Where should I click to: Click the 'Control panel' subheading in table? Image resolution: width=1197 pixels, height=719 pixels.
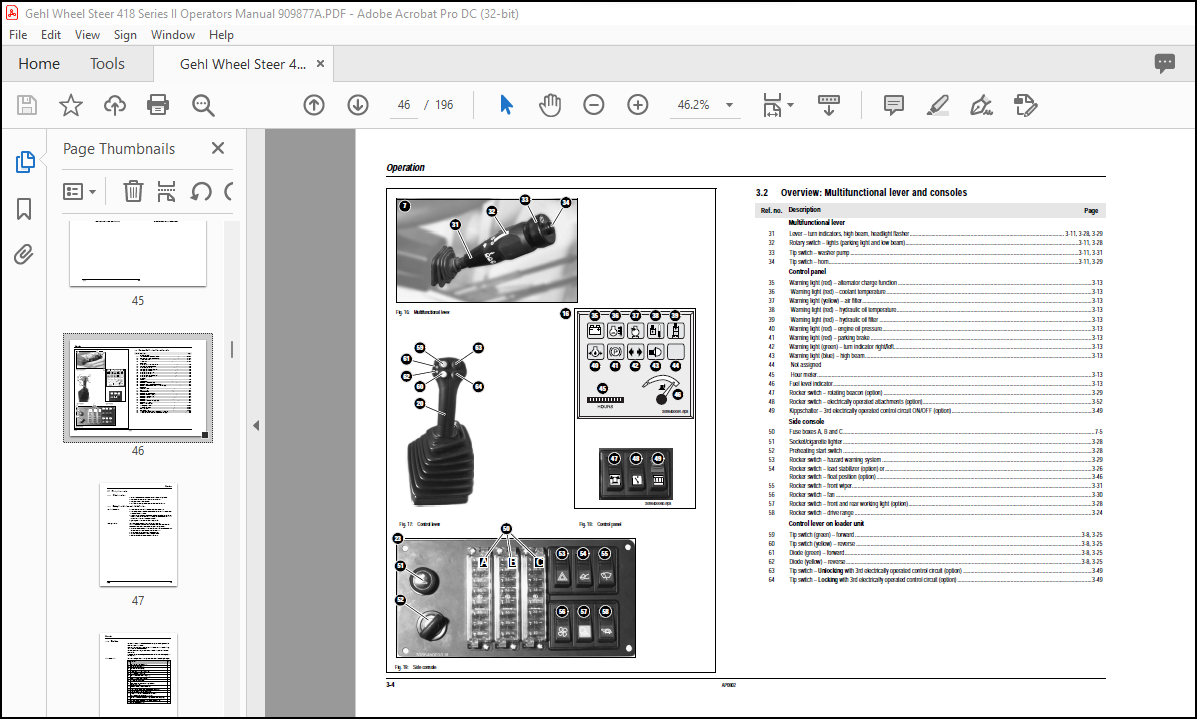point(807,271)
